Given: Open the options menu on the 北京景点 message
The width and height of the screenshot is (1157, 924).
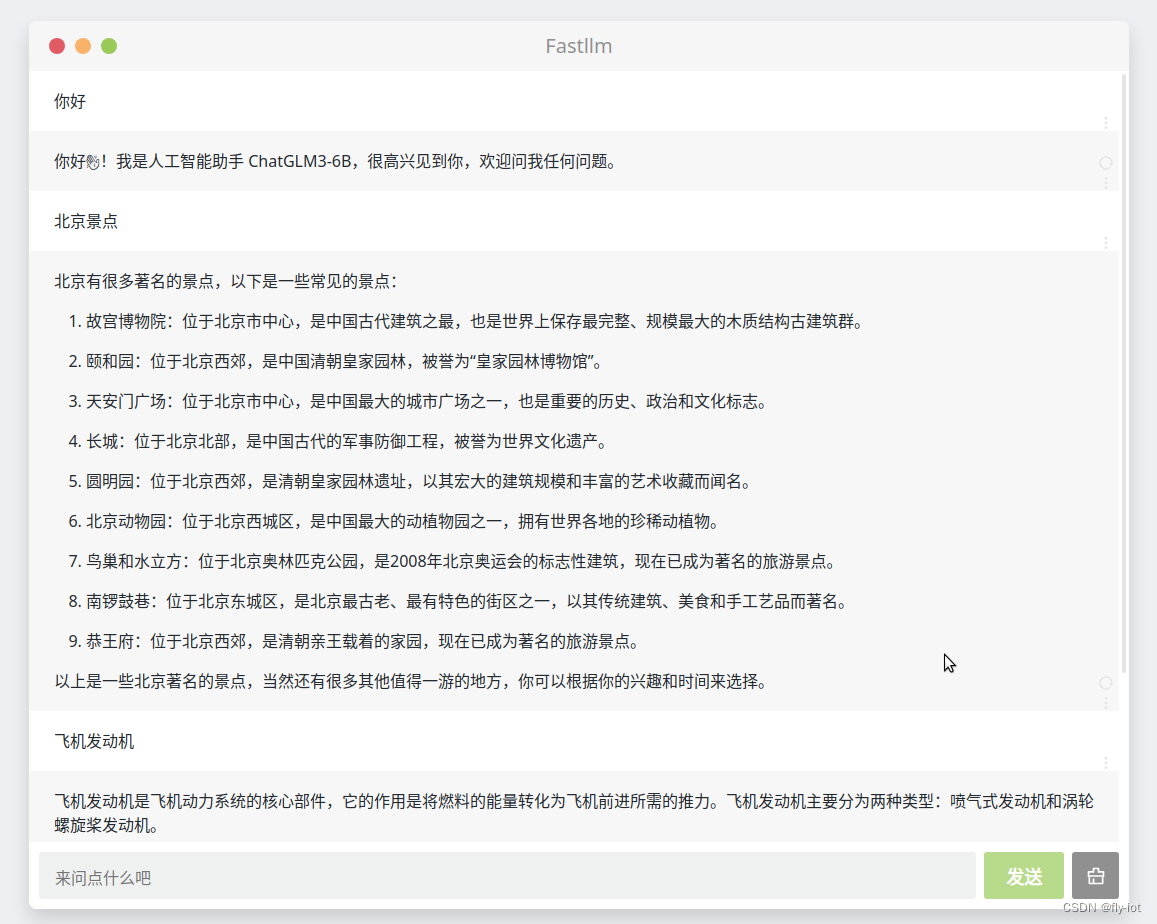Looking at the screenshot, I should (x=1105, y=243).
